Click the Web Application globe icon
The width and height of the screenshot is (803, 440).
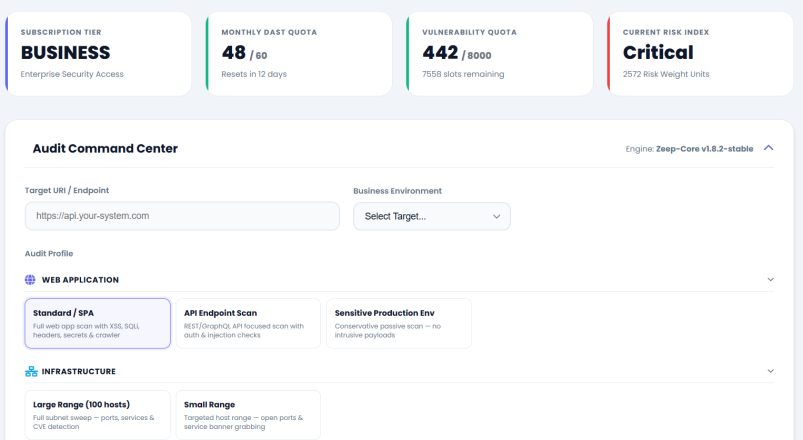click(x=30, y=280)
